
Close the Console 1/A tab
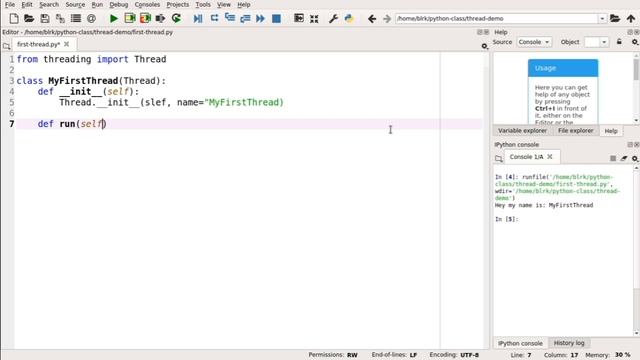[550, 157]
